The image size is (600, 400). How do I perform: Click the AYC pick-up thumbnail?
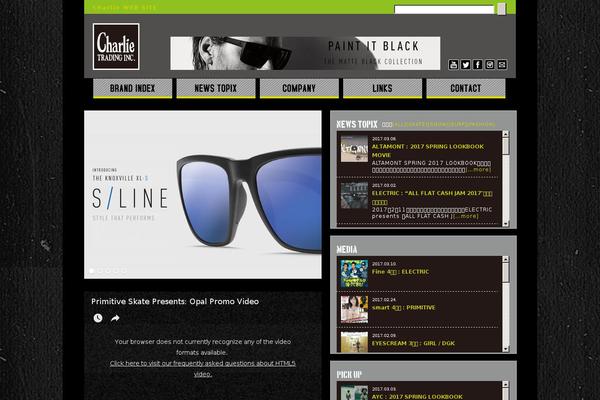click(x=354, y=392)
